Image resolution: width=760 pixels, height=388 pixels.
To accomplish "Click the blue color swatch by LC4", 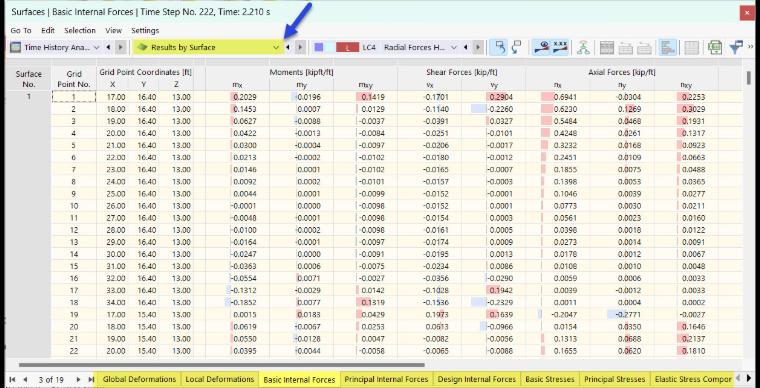I will 318,47.
